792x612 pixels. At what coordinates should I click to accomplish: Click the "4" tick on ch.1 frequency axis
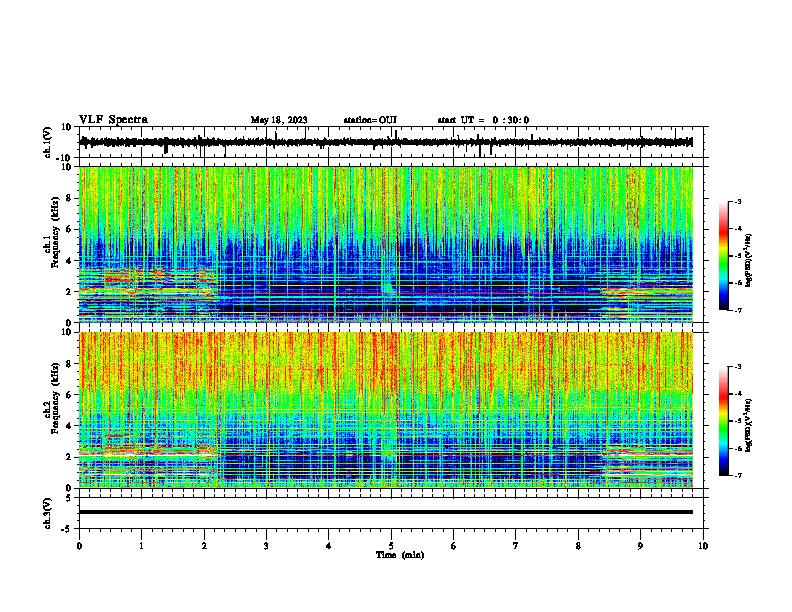[x=69, y=261]
